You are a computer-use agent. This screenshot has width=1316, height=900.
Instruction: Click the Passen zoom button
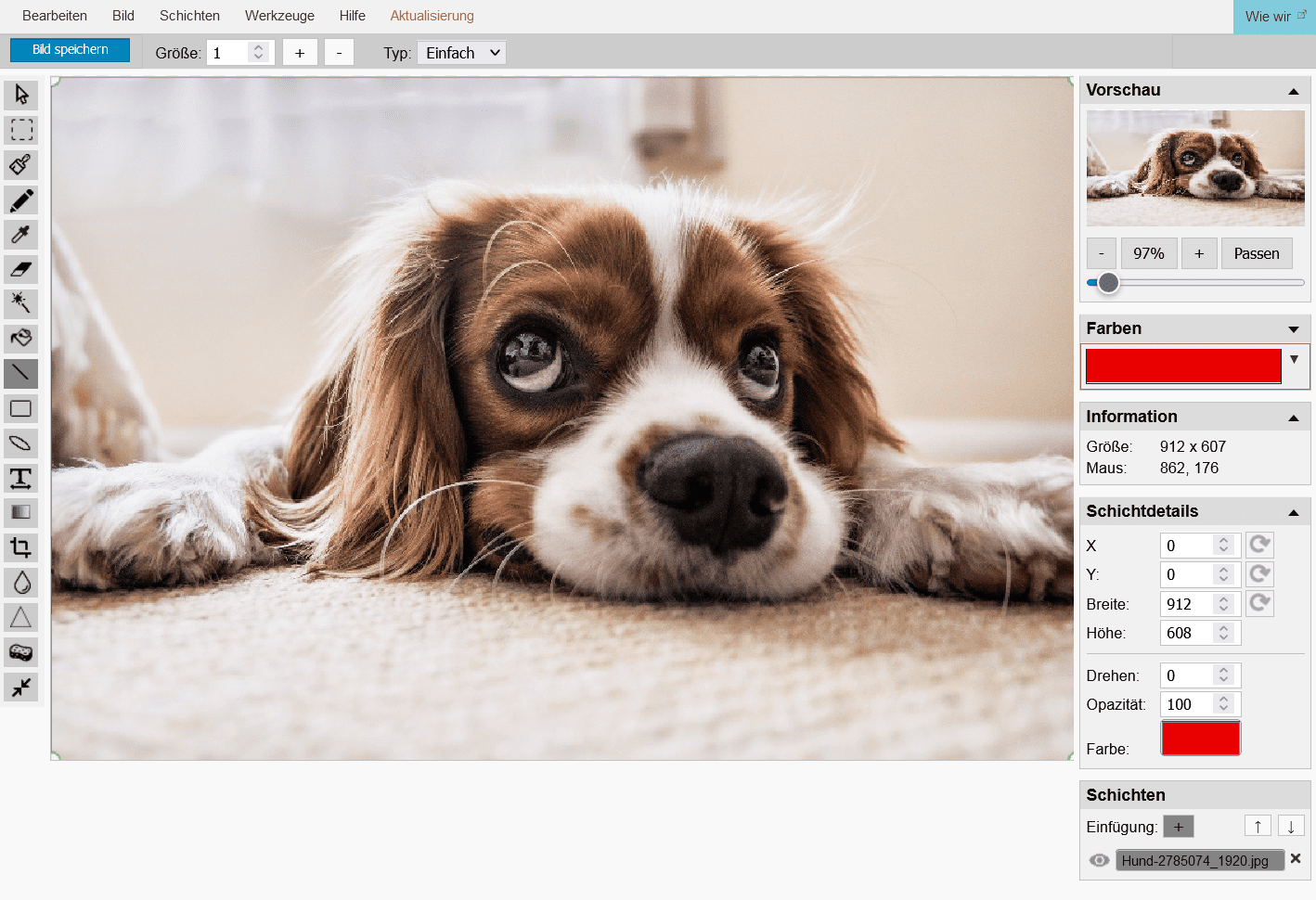pos(1256,253)
